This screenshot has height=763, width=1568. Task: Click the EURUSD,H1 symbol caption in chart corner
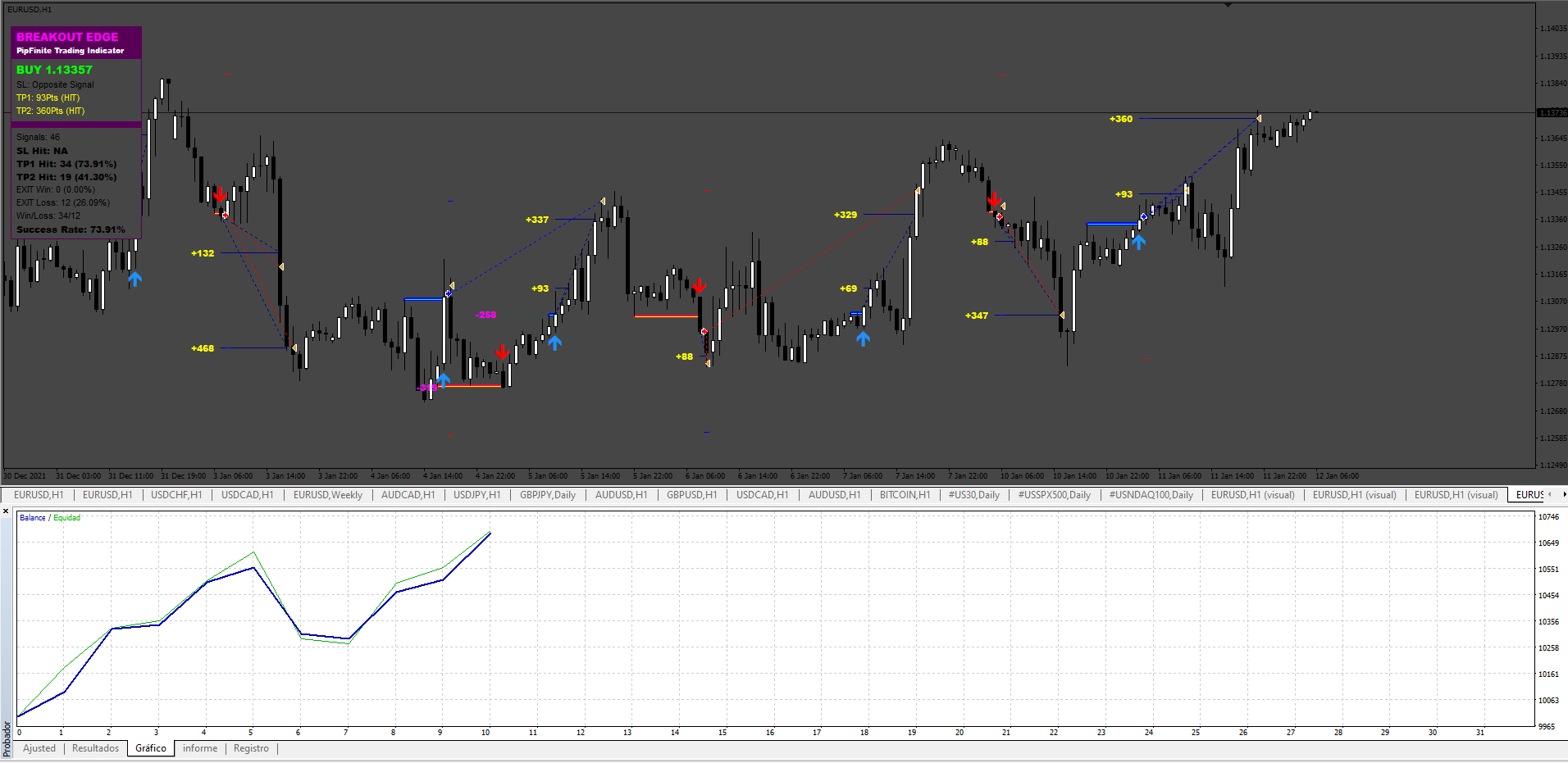coord(30,9)
